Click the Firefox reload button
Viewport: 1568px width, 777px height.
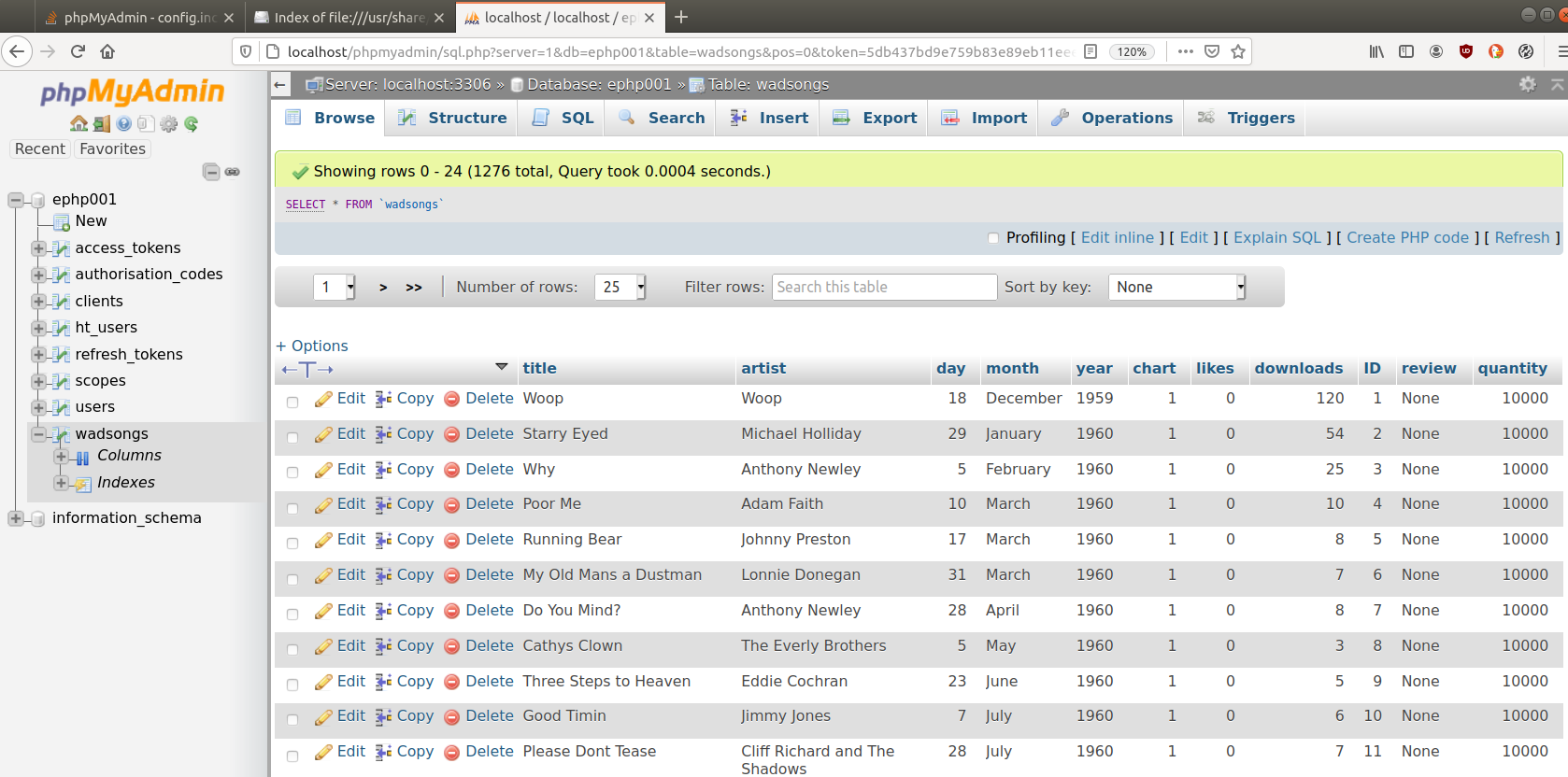(78, 51)
